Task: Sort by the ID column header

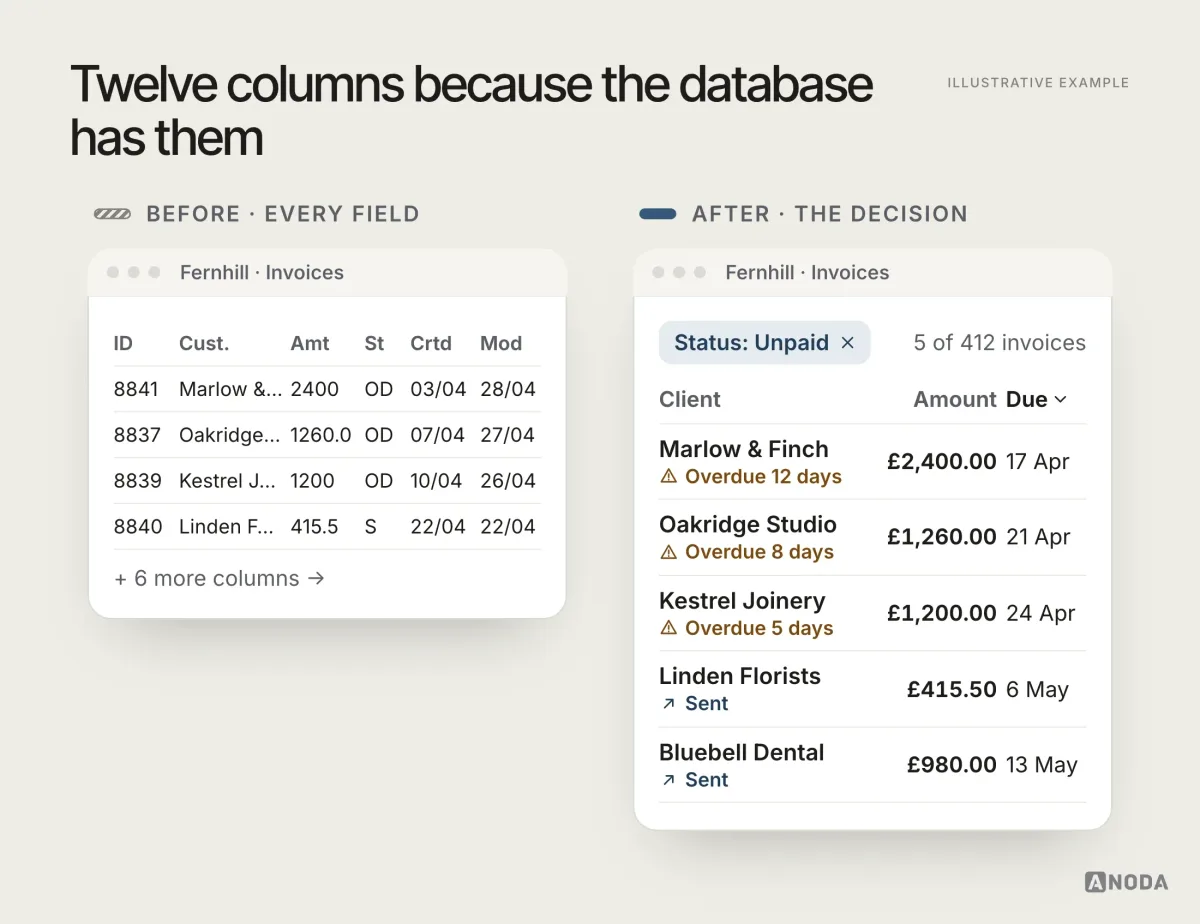Action: (x=123, y=343)
